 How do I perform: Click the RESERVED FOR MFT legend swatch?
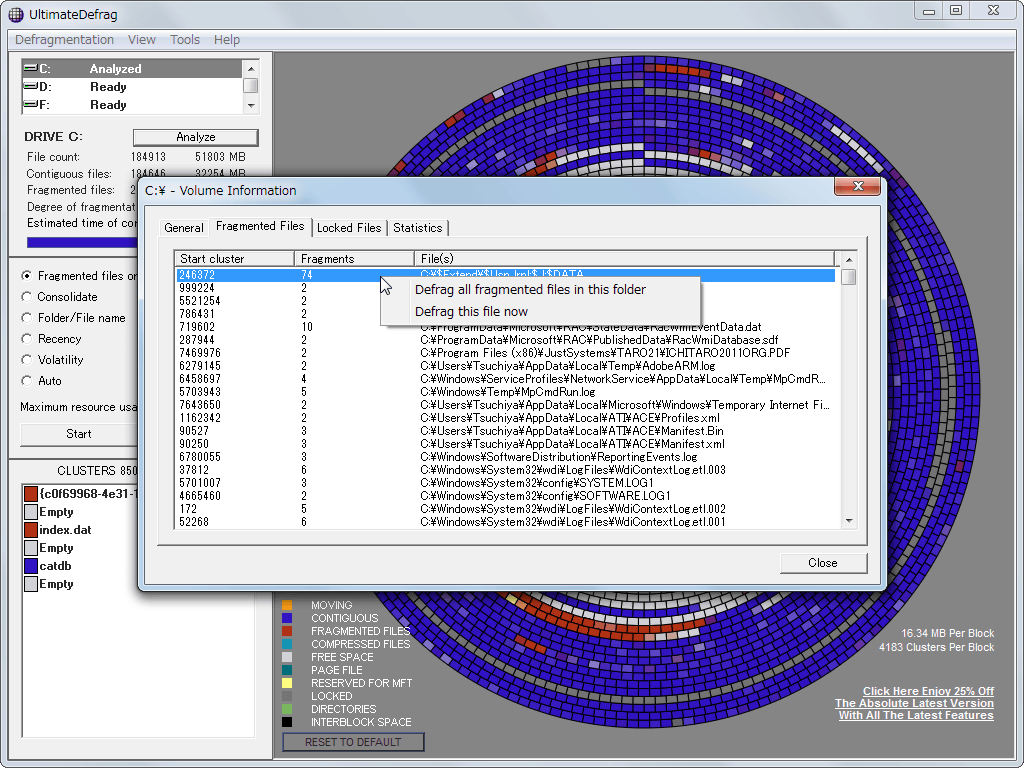287,684
